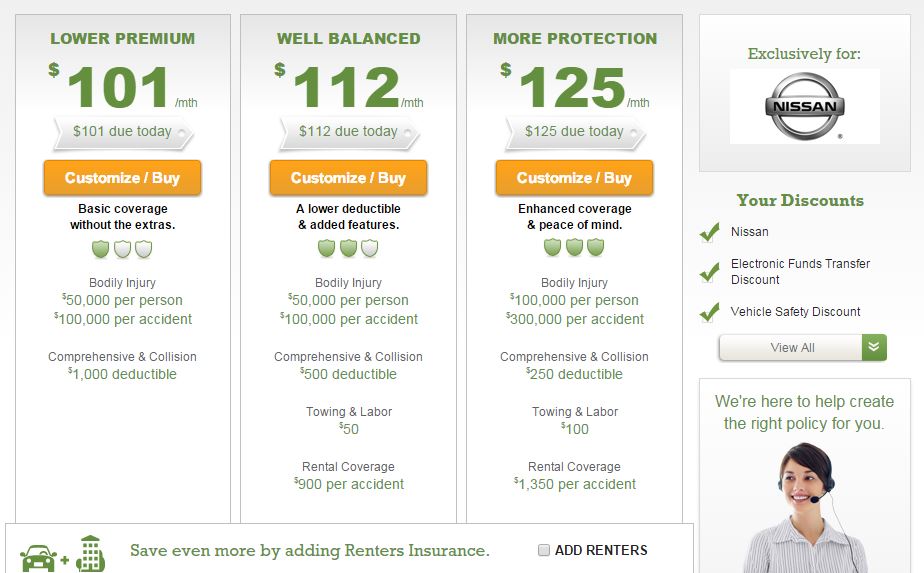Viewport: 924px width, 573px height.
Task: Select the $125 due today price tag
Action: [575, 133]
